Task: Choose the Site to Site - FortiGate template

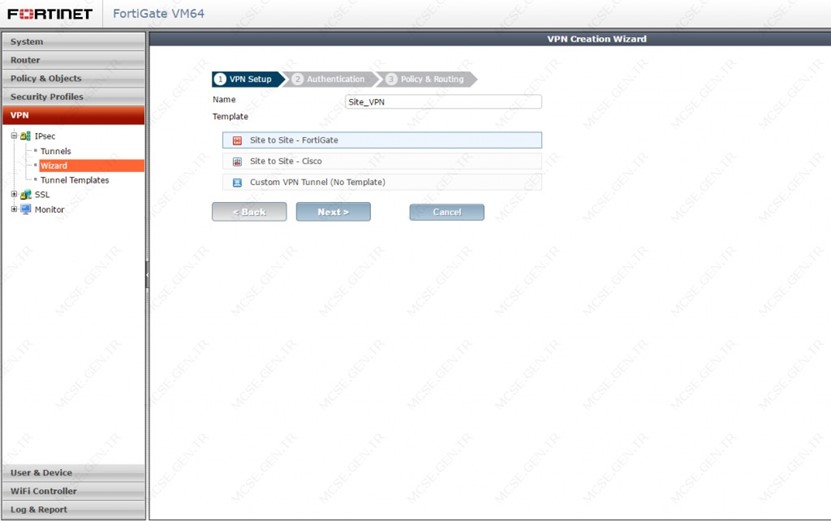Action: (382, 140)
